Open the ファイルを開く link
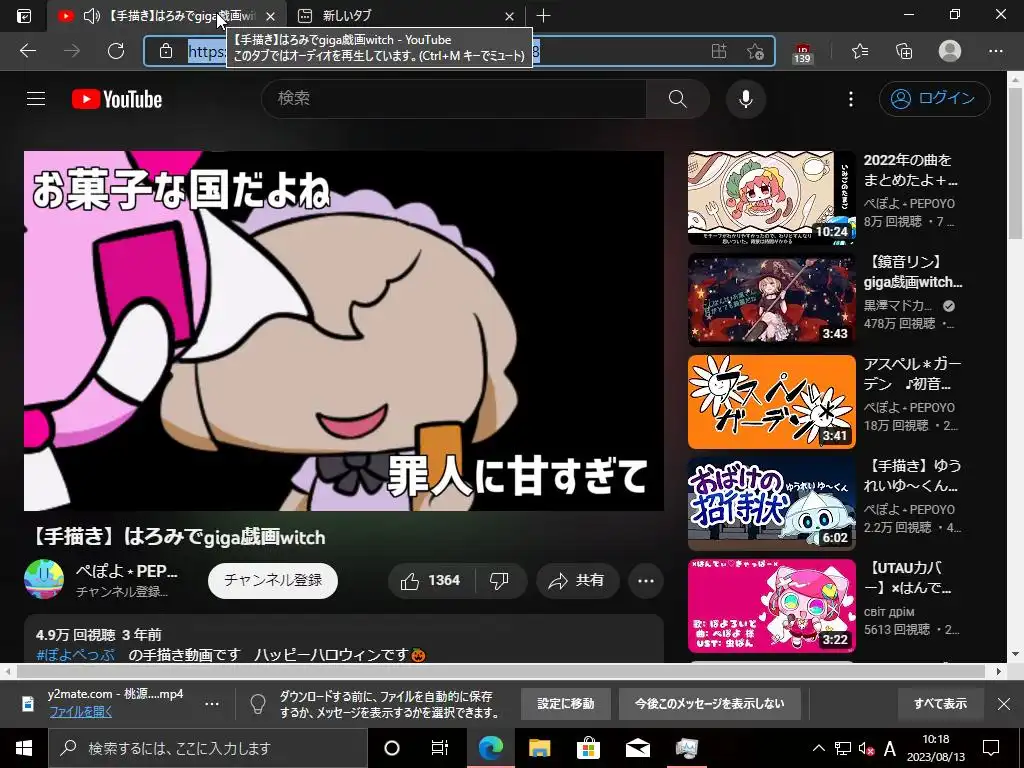This screenshot has height=768, width=1024. [x=80, y=712]
